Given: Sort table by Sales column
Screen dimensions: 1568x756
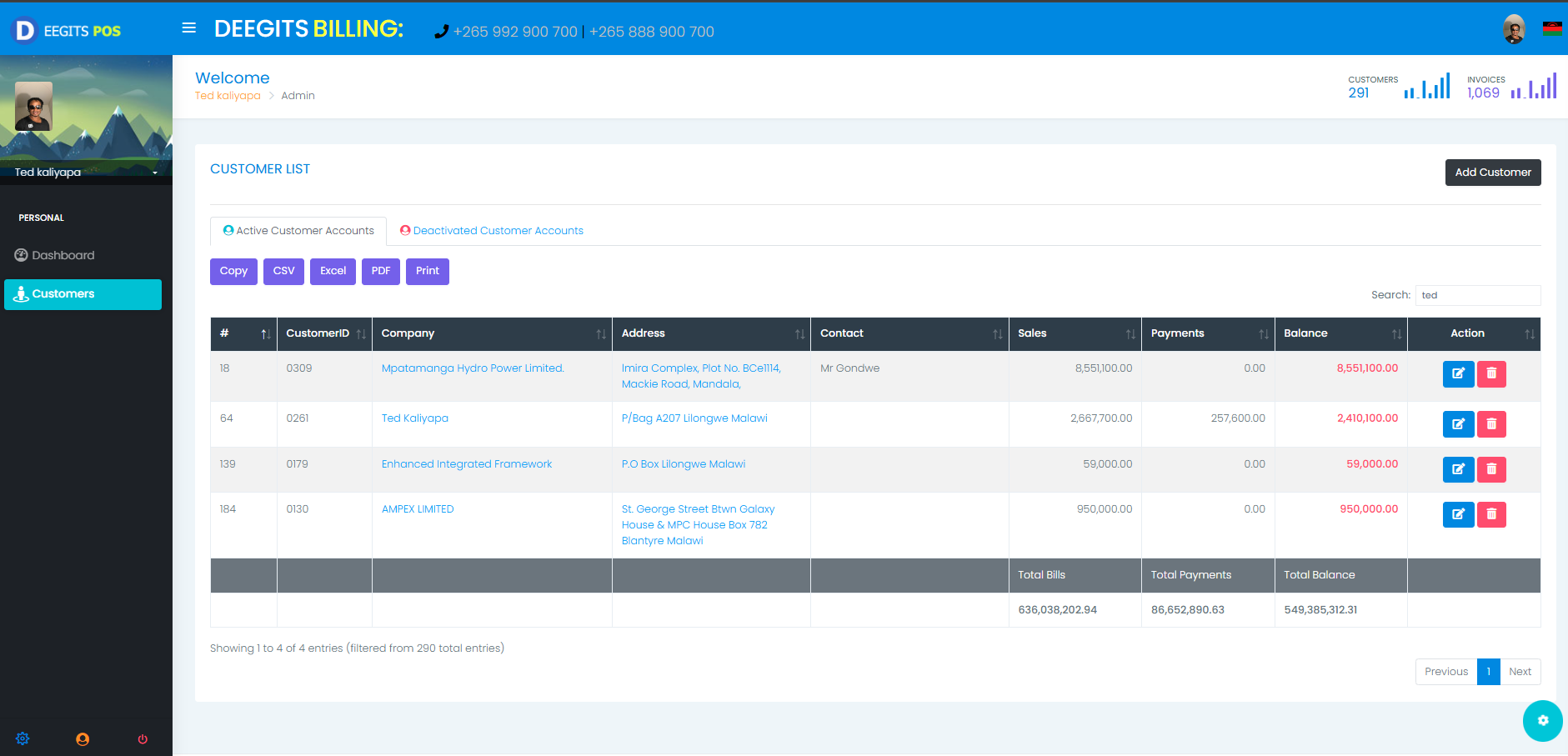Looking at the screenshot, I should (x=1075, y=333).
